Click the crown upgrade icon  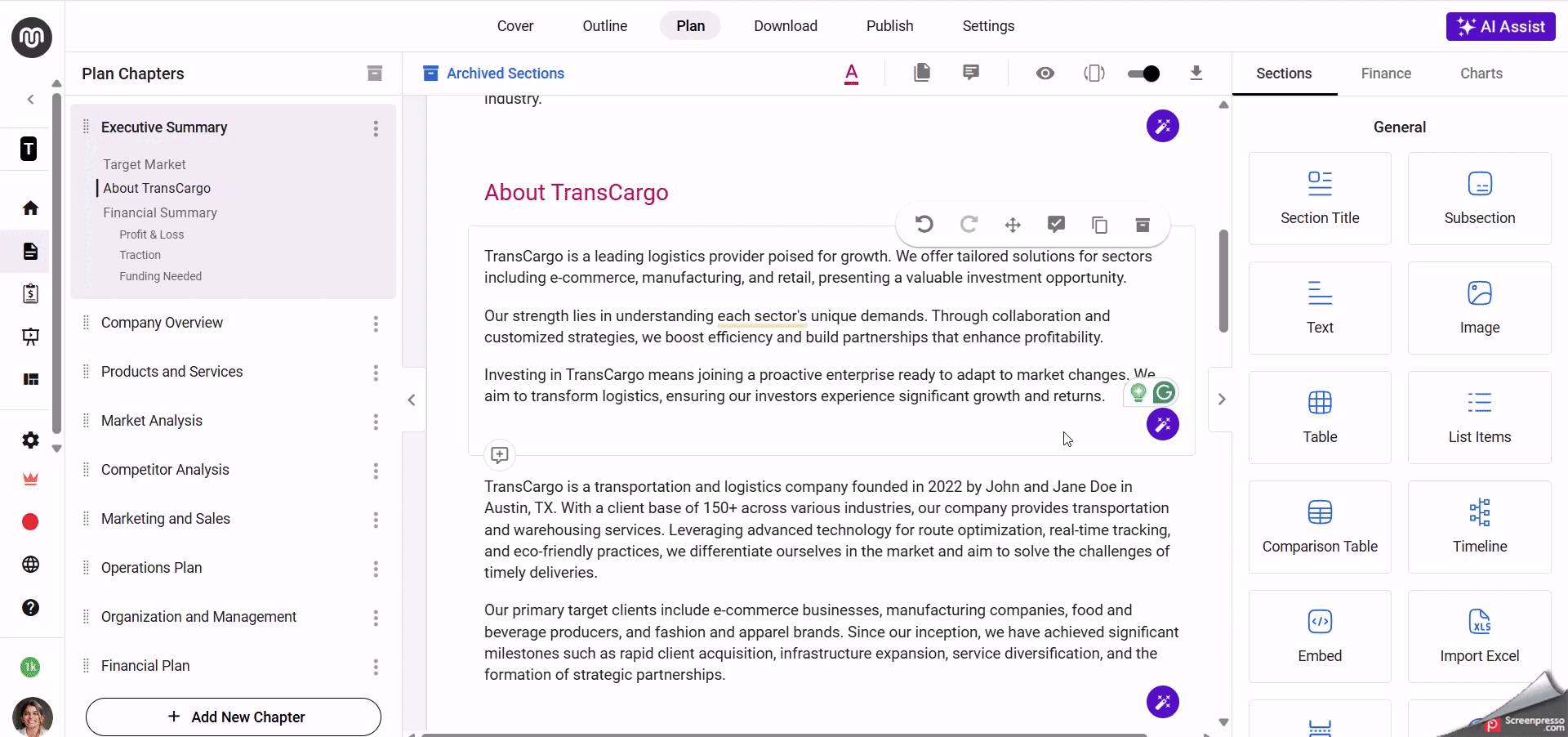[x=30, y=480]
